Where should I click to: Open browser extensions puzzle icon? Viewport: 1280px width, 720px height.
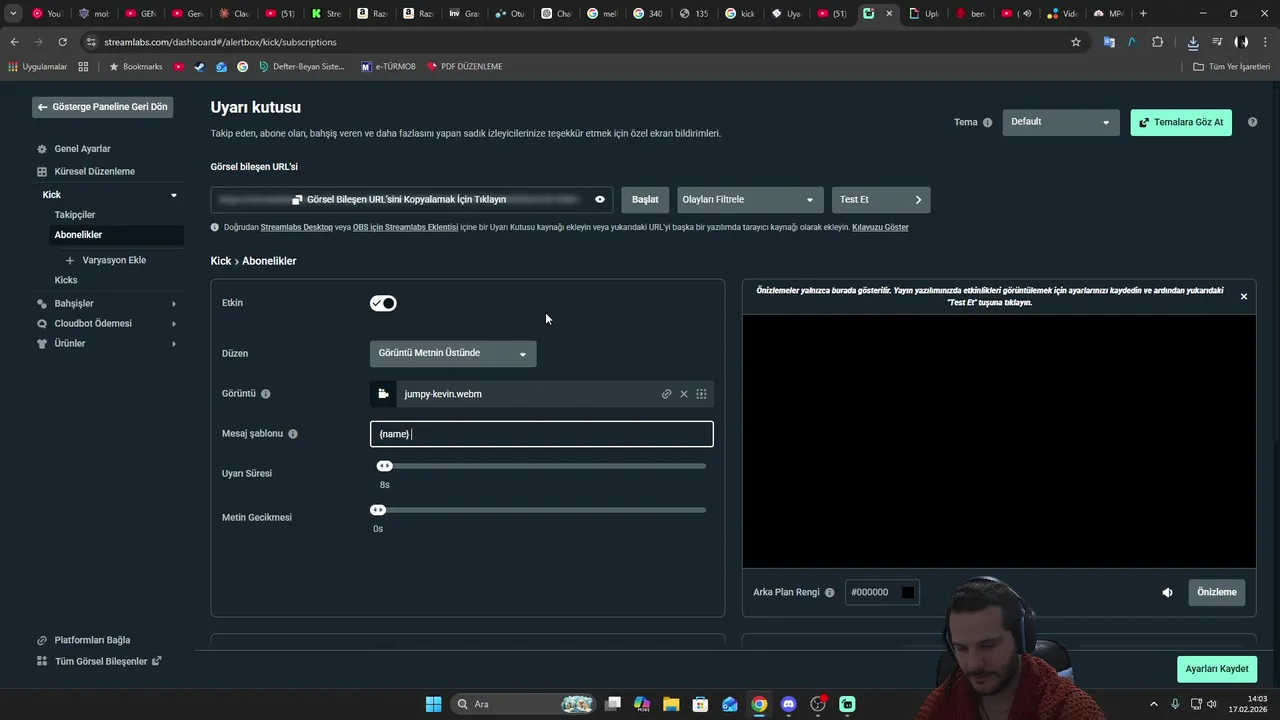pos(1158,42)
